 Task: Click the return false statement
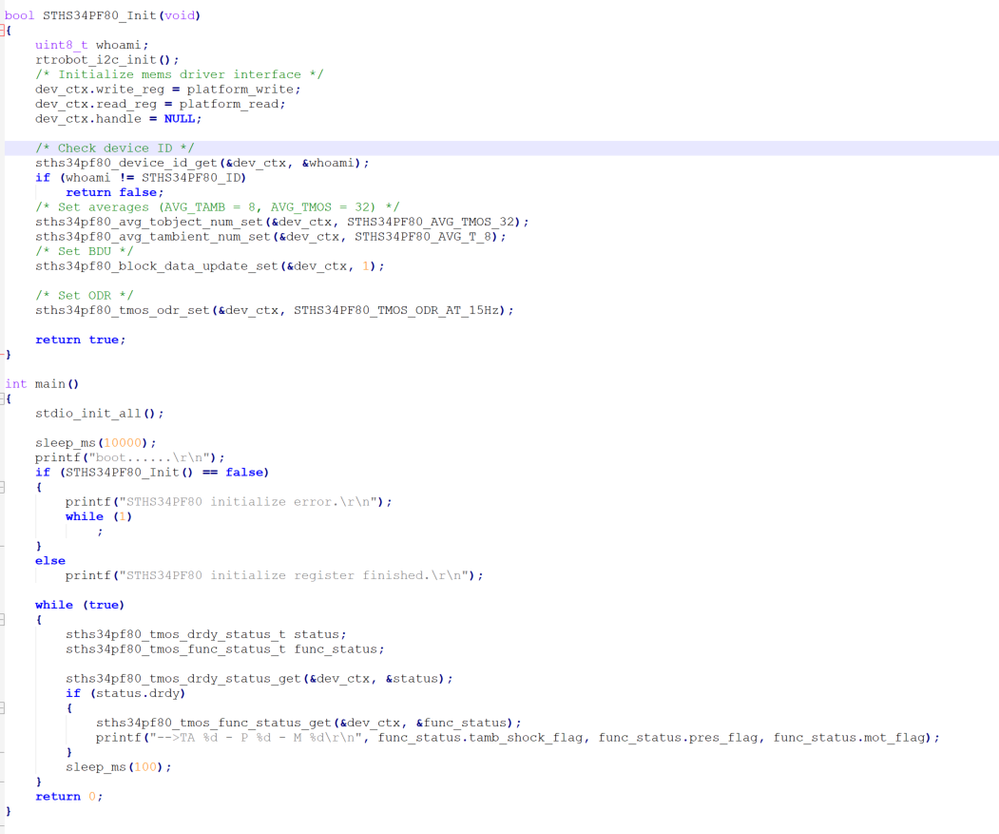click(x=110, y=192)
